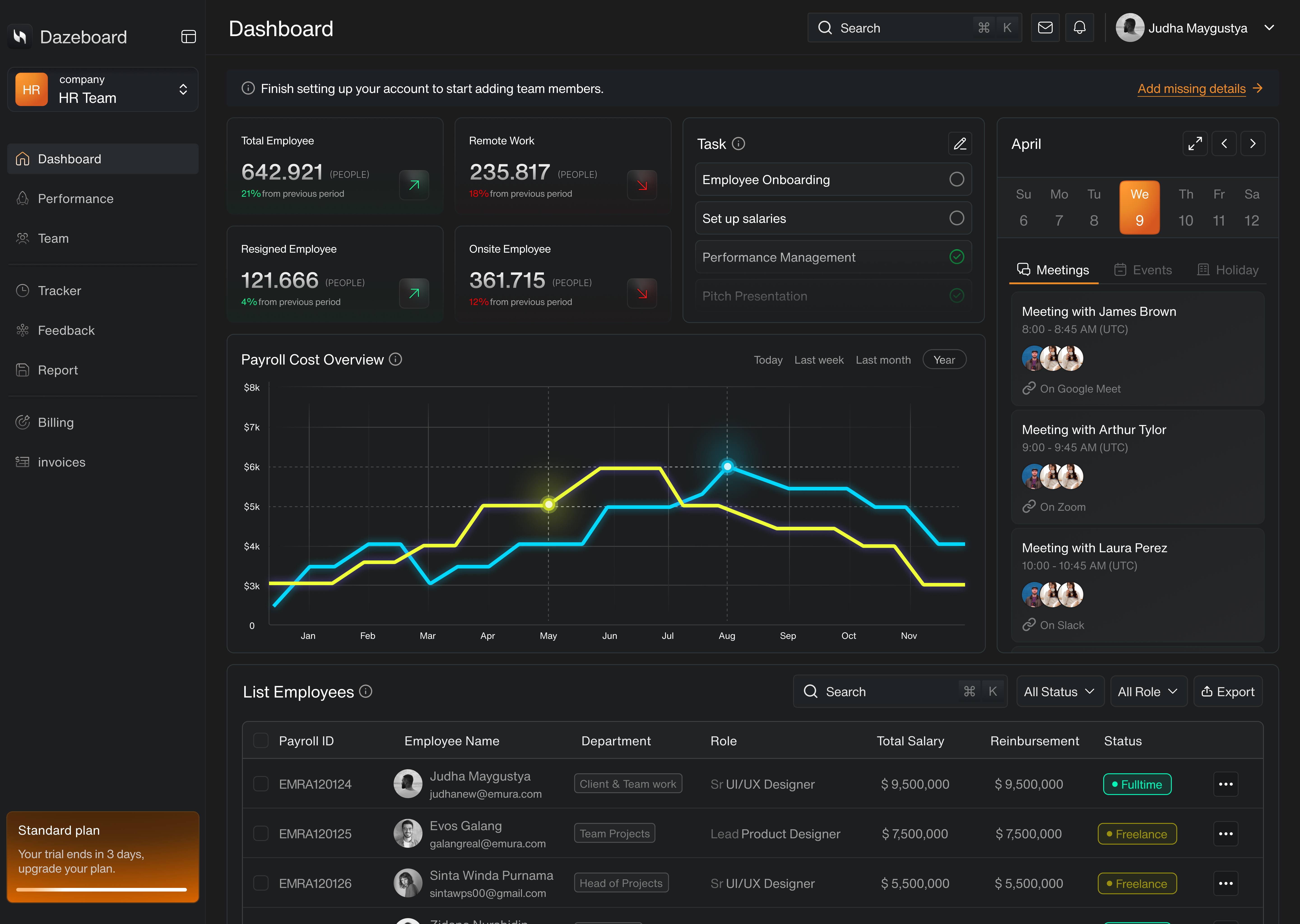This screenshot has width=1300, height=924.
Task: Go to next month in calendar
Action: click(x=1253, y=143)
